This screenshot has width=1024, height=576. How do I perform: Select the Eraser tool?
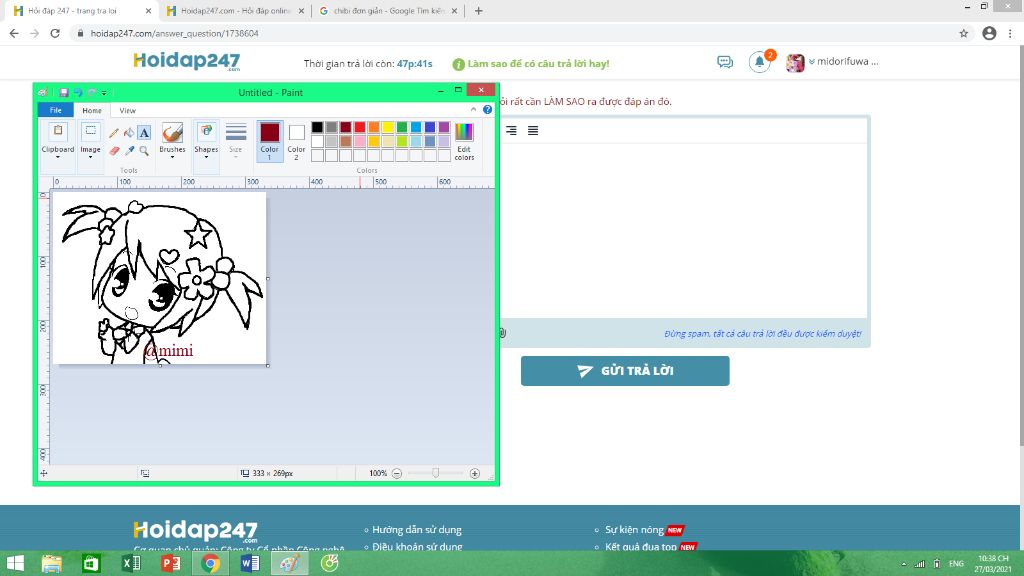click(114, 151)
